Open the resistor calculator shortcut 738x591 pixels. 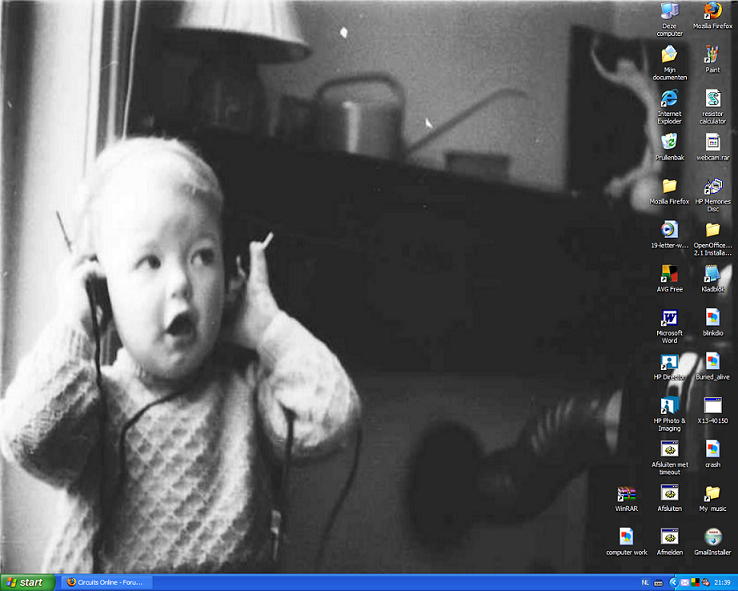click(712, 99)
